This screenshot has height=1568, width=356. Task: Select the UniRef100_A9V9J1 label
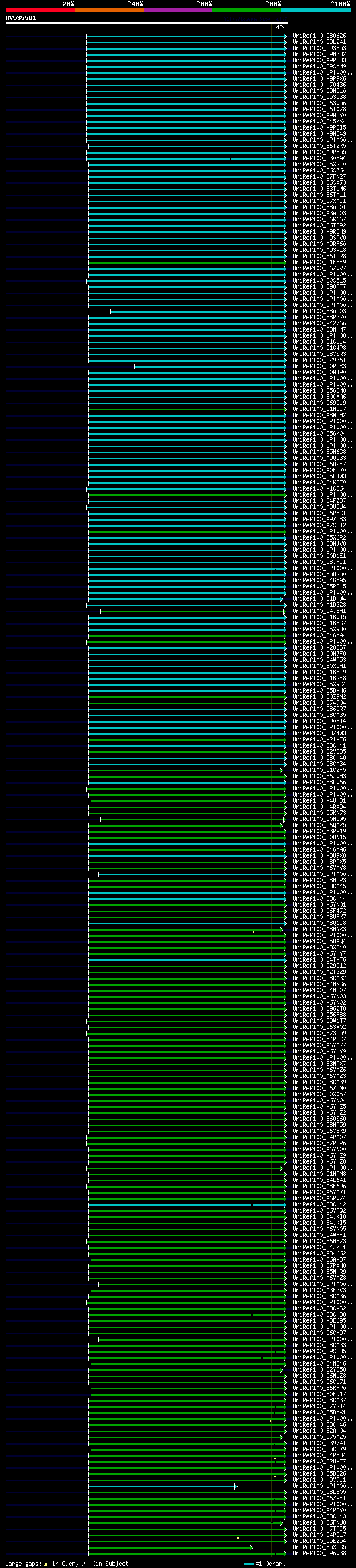(319, 1480)
